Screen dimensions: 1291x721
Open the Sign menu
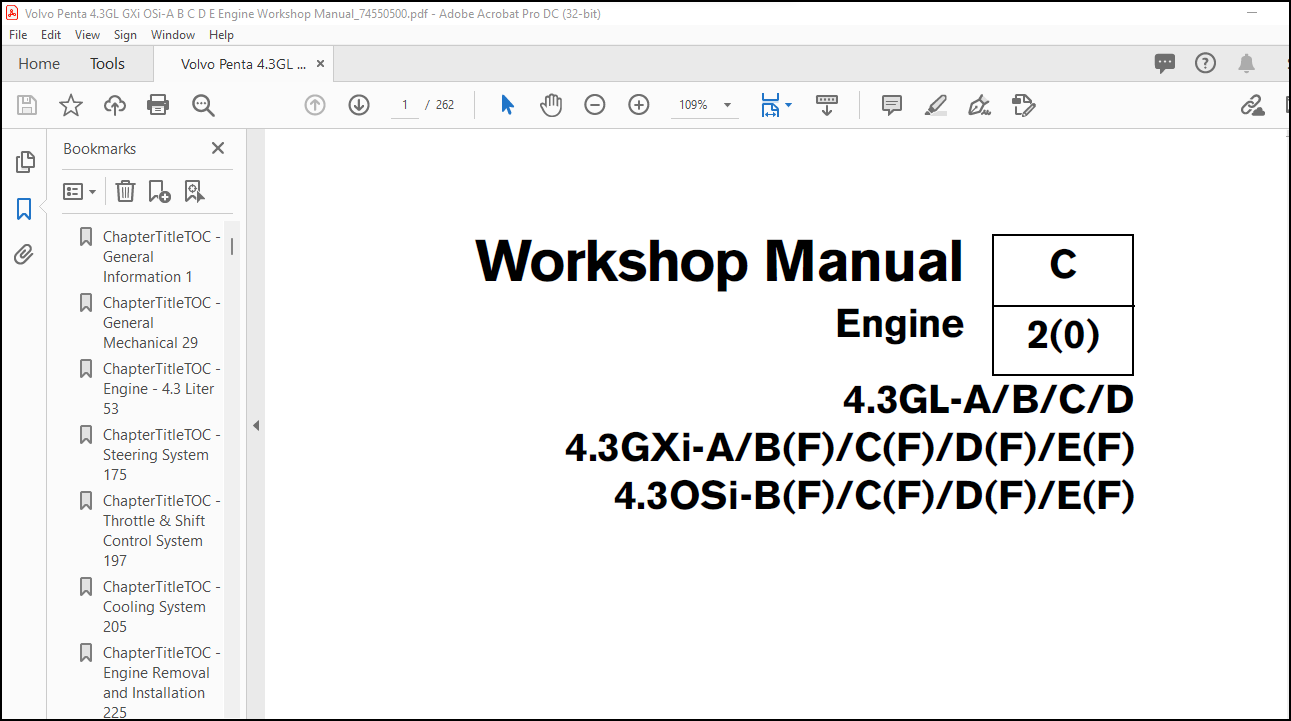pyautogui.click(x=125, y=34)
